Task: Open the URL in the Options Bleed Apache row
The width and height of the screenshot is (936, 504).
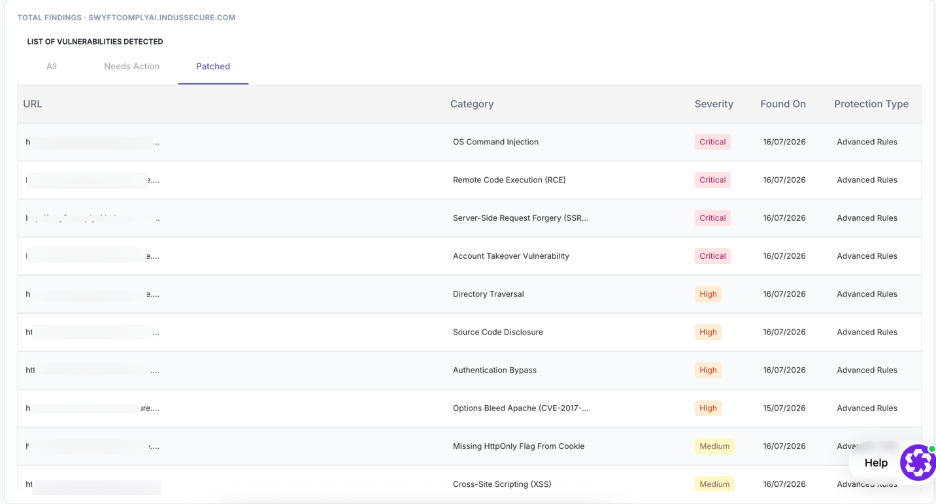Action: point(93,408)
